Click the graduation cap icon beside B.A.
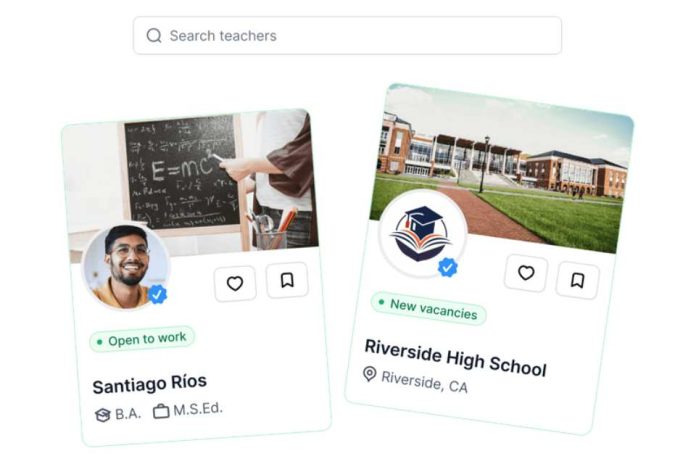The height and width of the screenshot is (464, 696). click(x=103, y=415)
